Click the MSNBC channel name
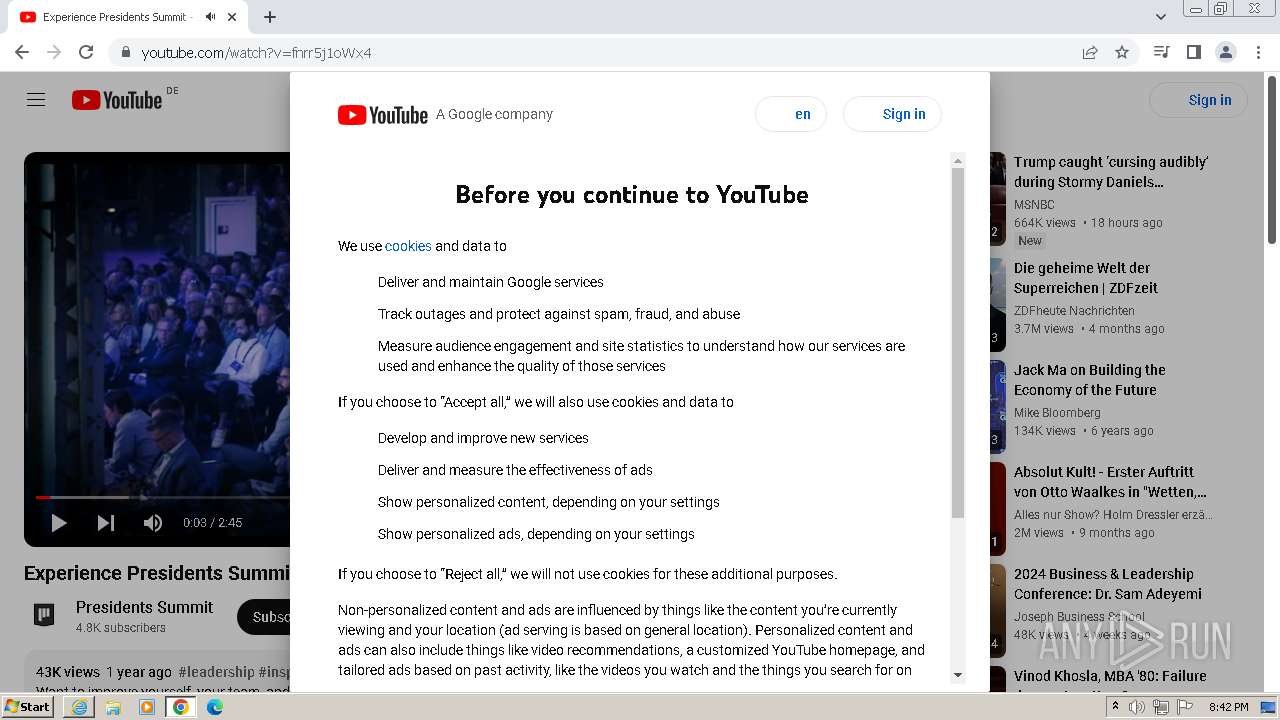This screenshot has width=1280, height=720. coord(1034,205)
